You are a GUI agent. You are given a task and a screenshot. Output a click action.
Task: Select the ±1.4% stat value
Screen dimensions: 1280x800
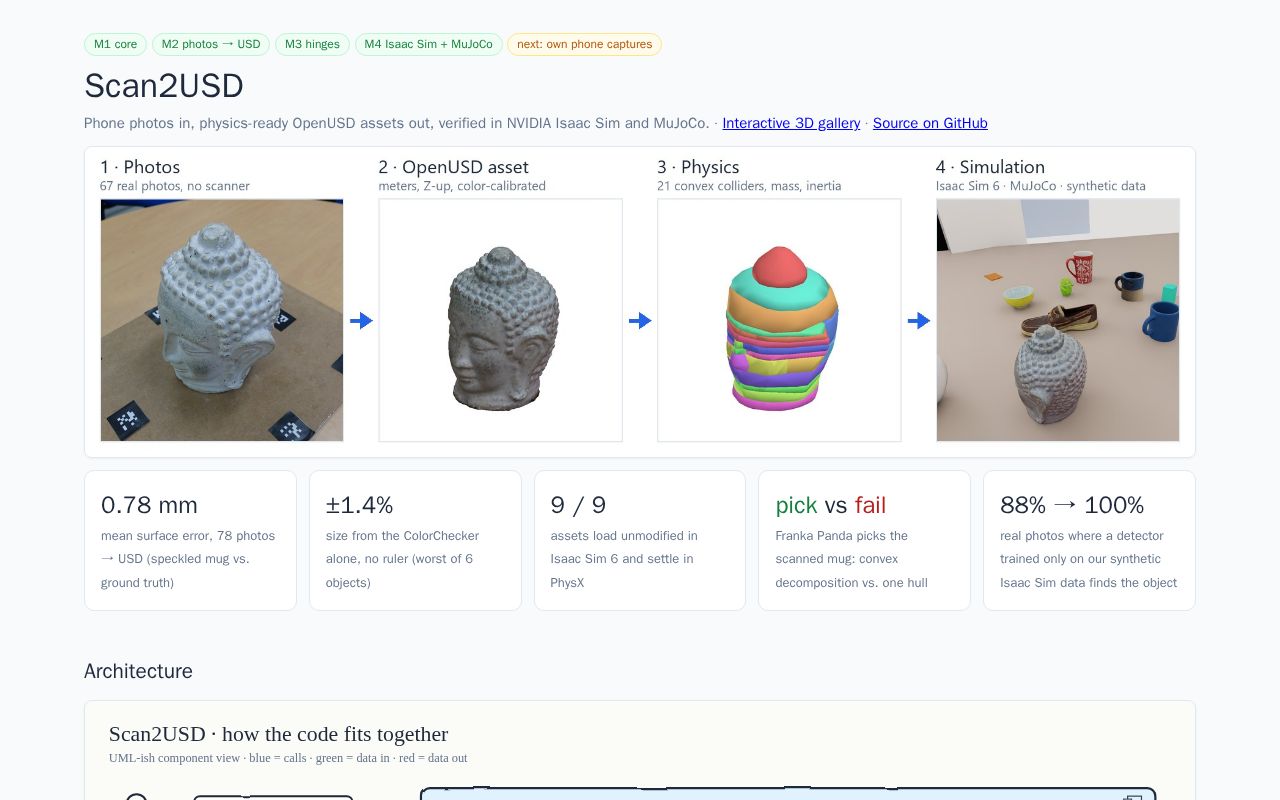coord(359,505)
